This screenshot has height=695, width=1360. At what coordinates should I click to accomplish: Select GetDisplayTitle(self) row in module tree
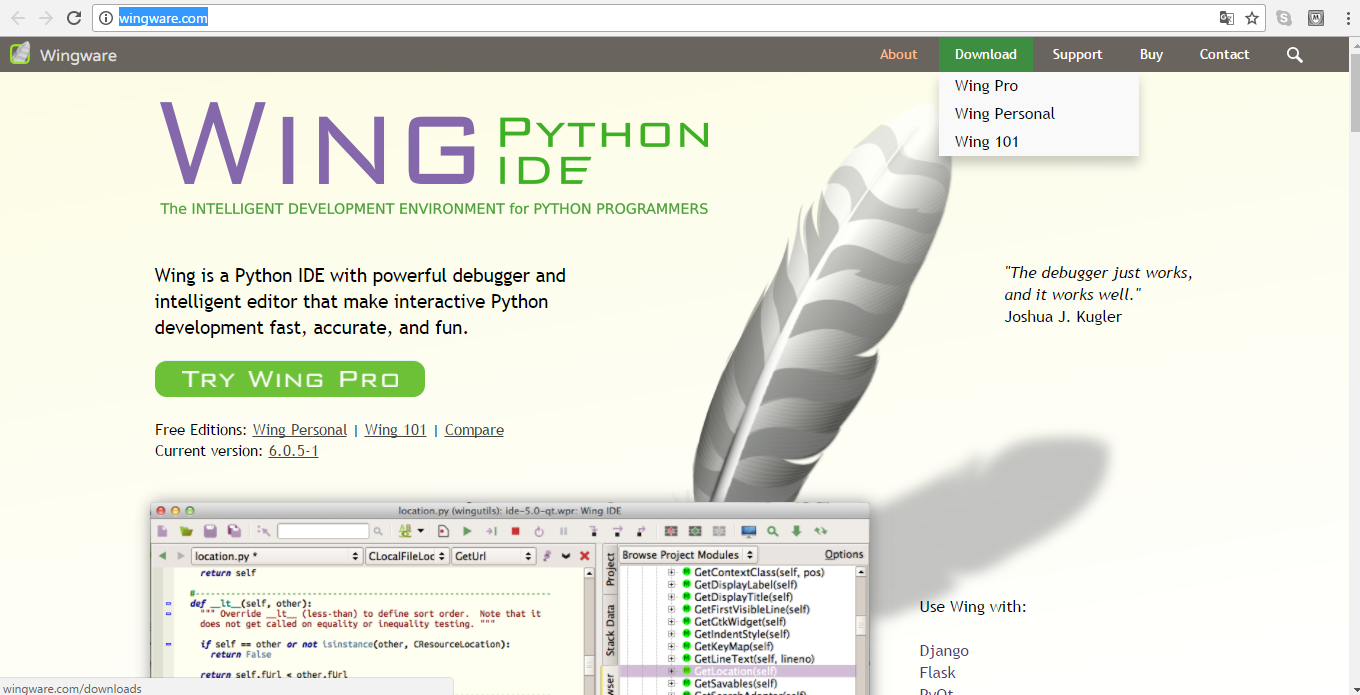click(x=744, y=597)
